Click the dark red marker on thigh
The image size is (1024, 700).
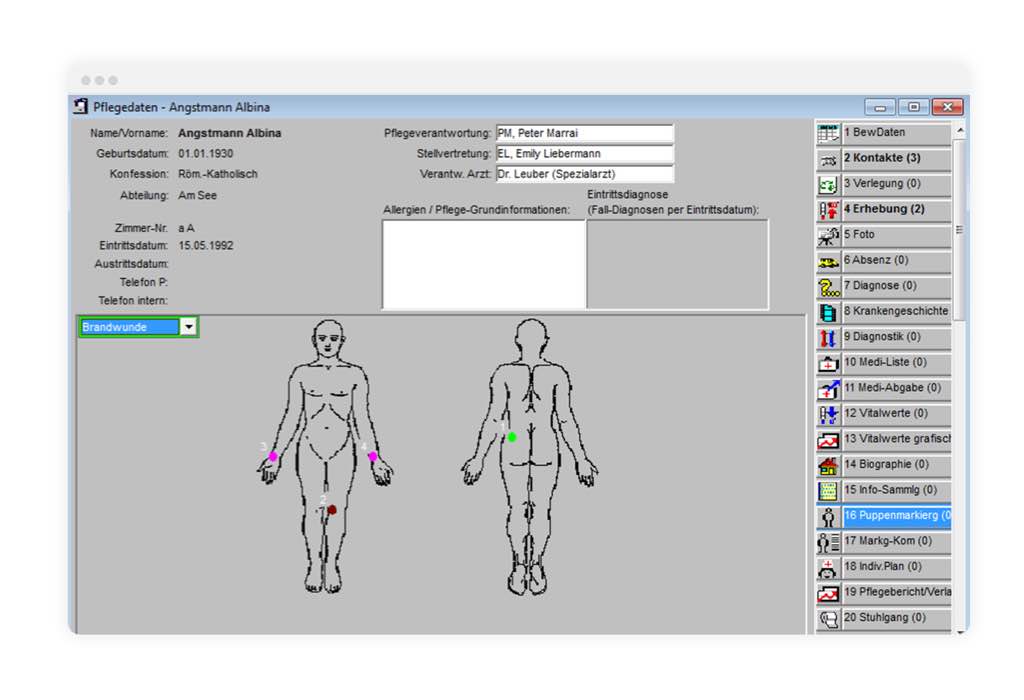(x=331, y=510)
